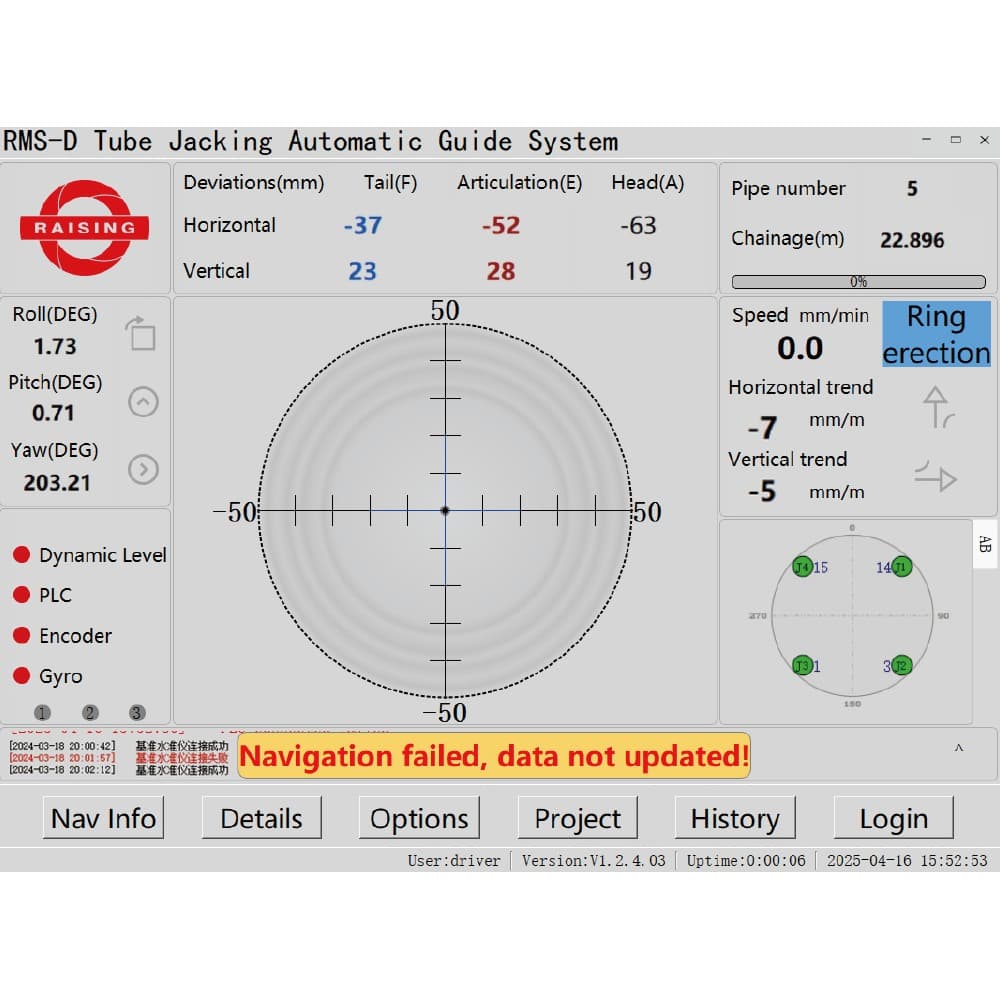This screenshot has height=1000, width=1000.
Task: Click the Head horizontal value -63
Action: (638, 225)
